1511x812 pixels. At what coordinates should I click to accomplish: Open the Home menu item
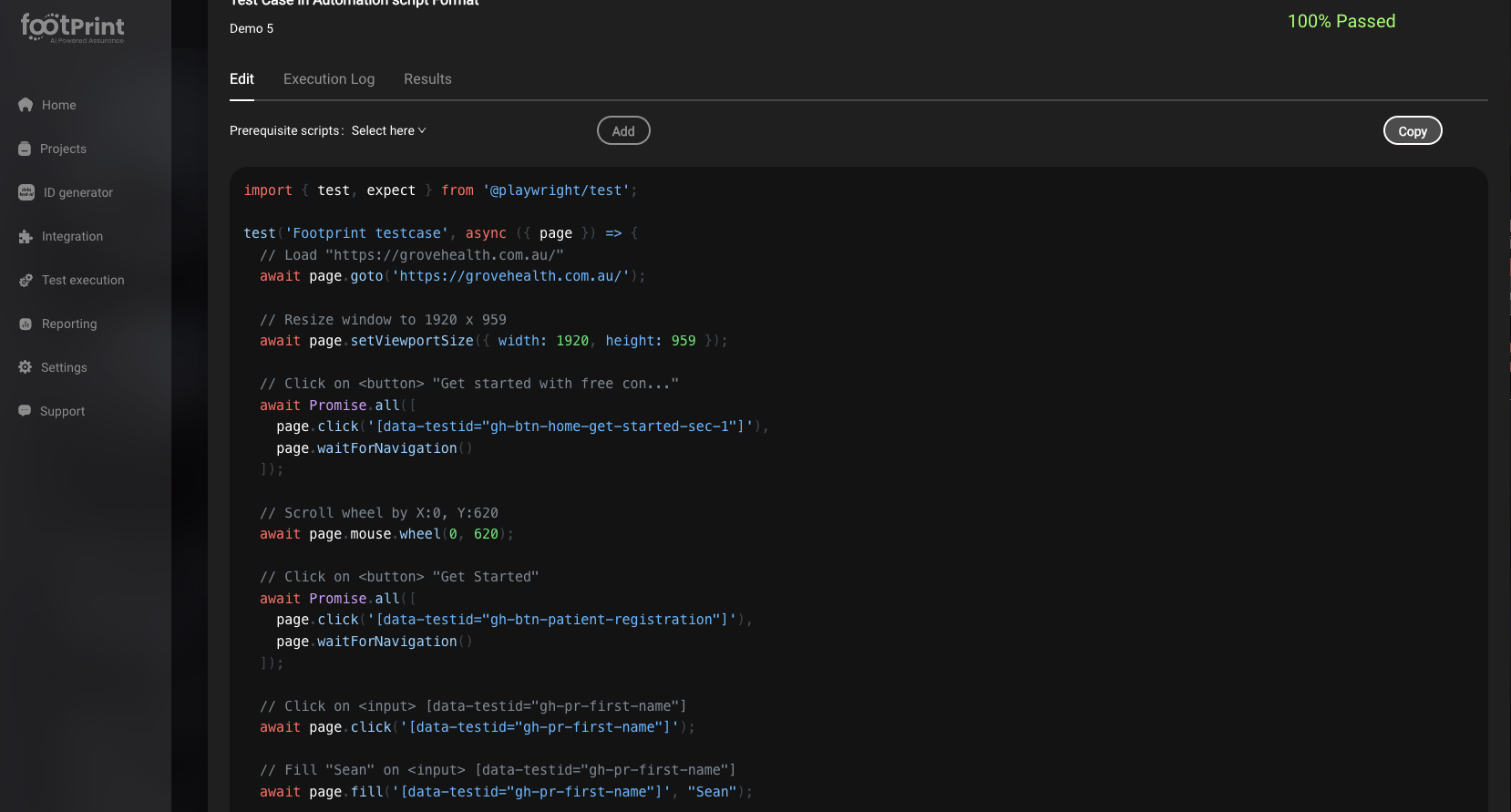(x=59, y=105)
